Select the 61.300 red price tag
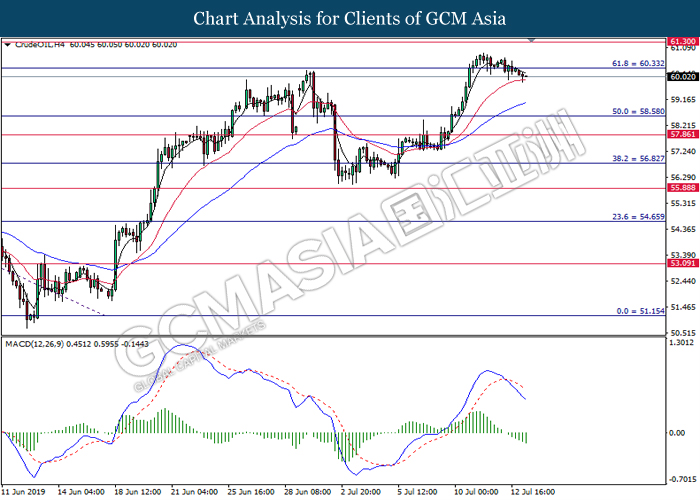 [x=683, y=41]
